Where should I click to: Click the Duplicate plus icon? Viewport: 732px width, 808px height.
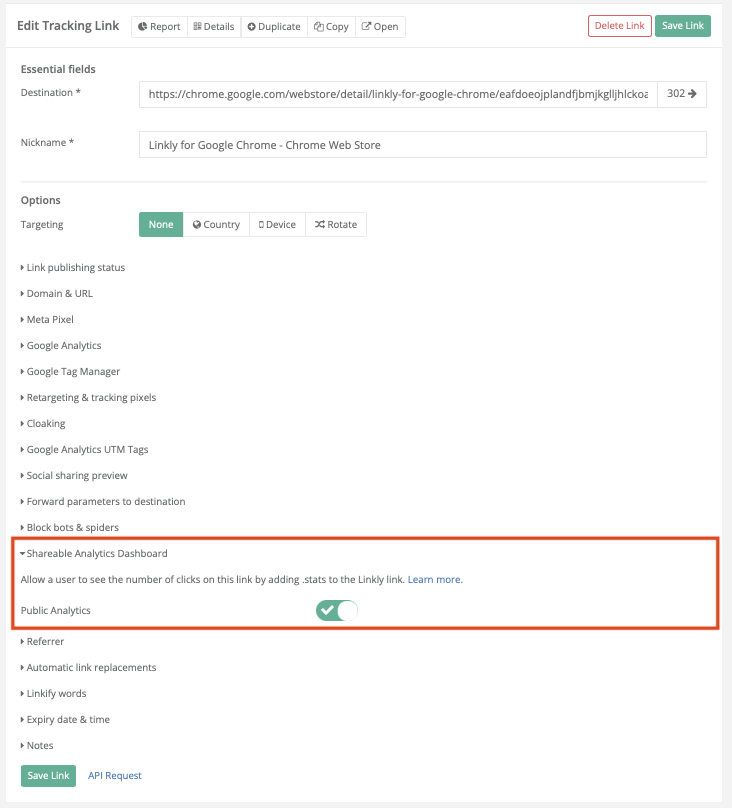(251, 27)
